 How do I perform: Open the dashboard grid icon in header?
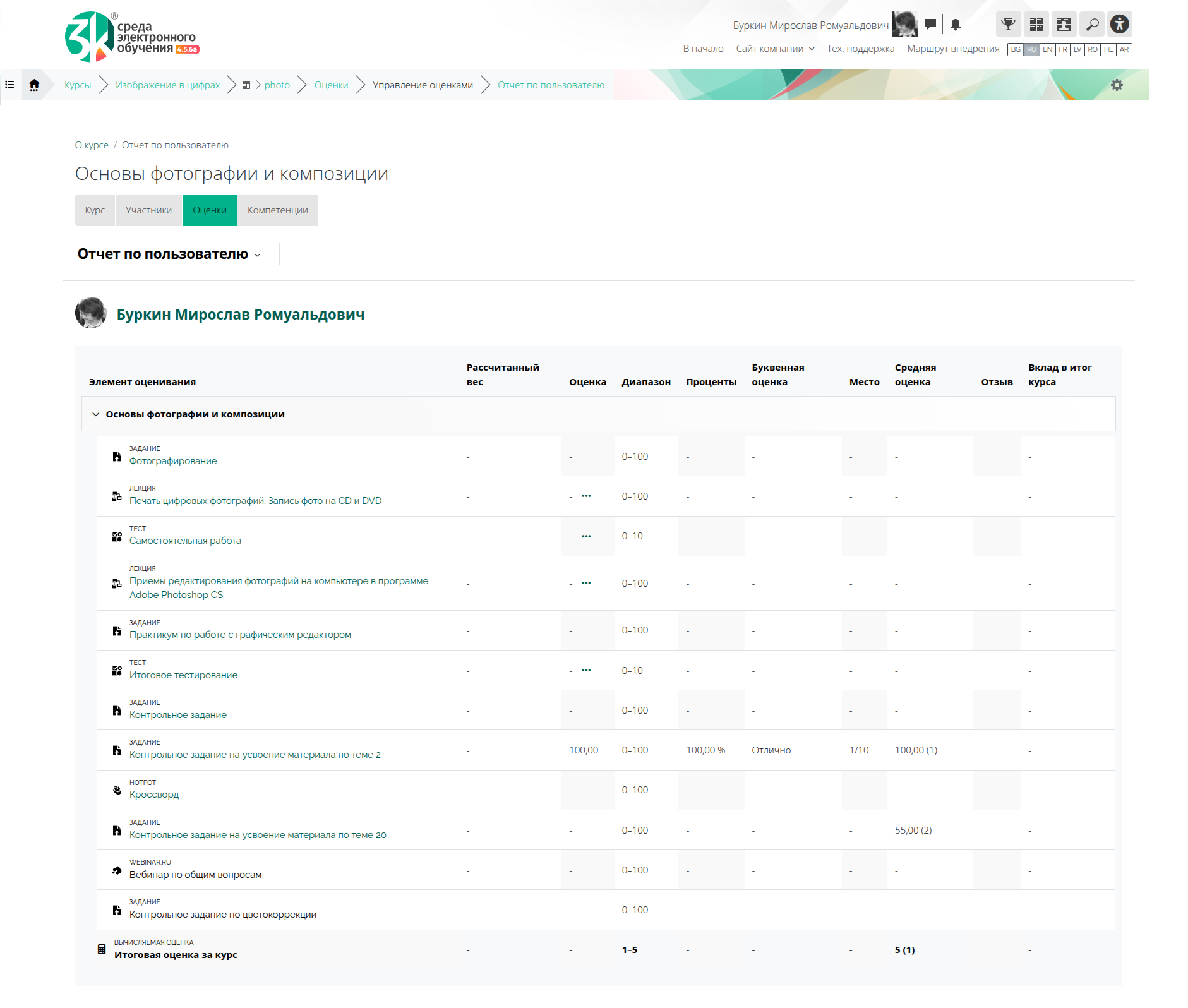pos(1036,25)
